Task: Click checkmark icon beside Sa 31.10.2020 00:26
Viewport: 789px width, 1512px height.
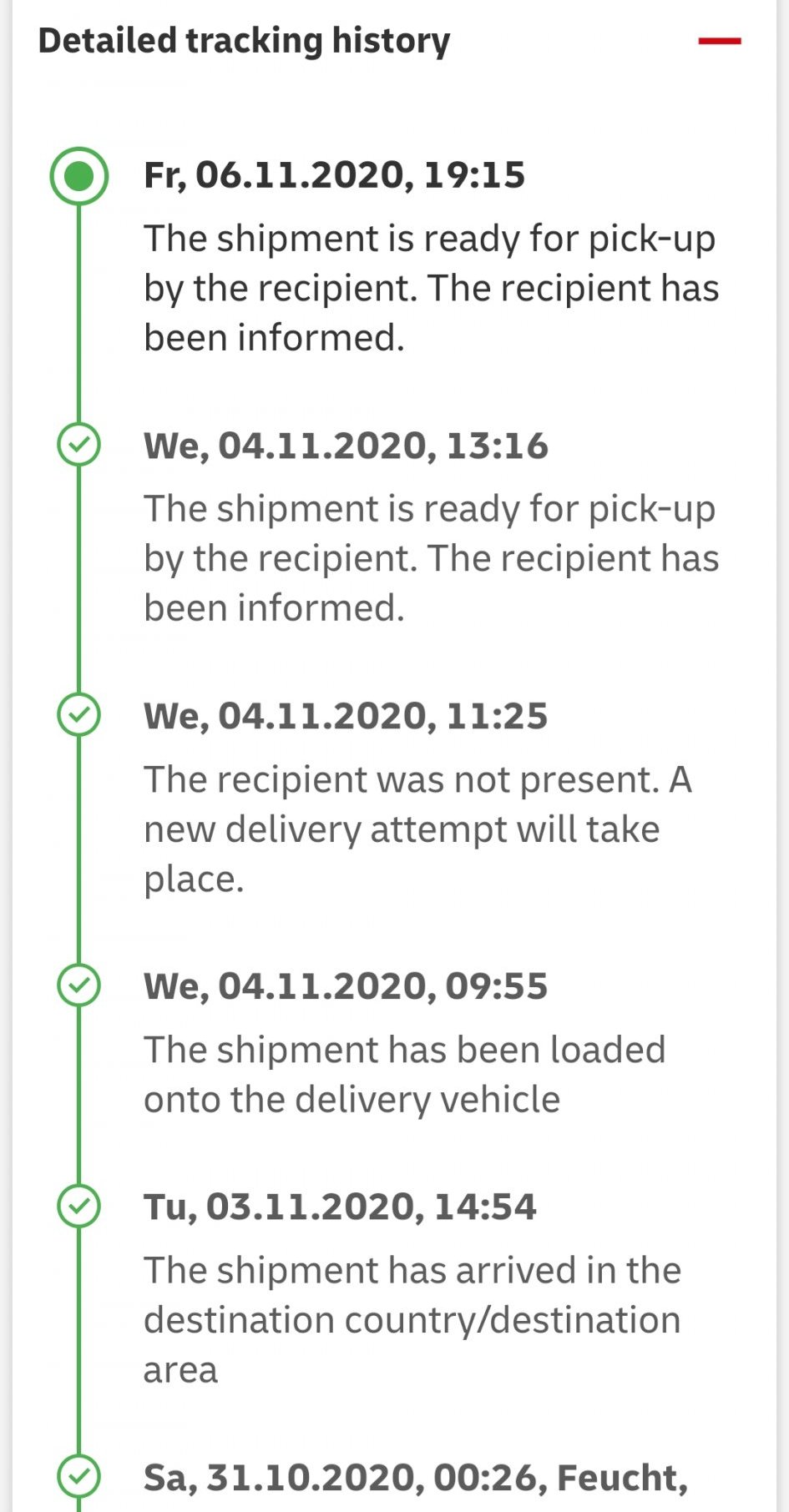Action: [x=78, y=1476]
